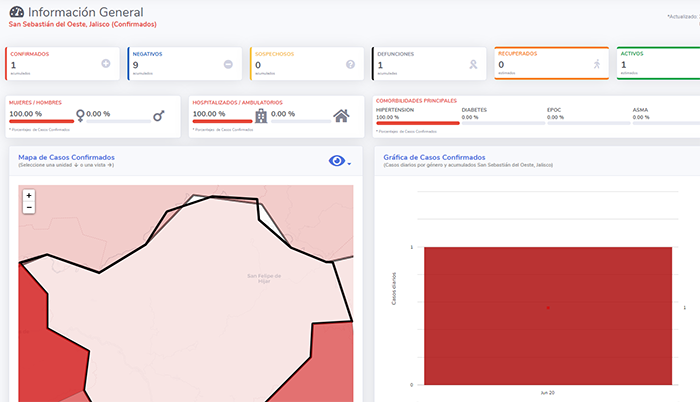Click the female symbol icon
Image resolution: width=700 pixels, height=402 pixels.
pyautogui.click(x=80, y=116)
